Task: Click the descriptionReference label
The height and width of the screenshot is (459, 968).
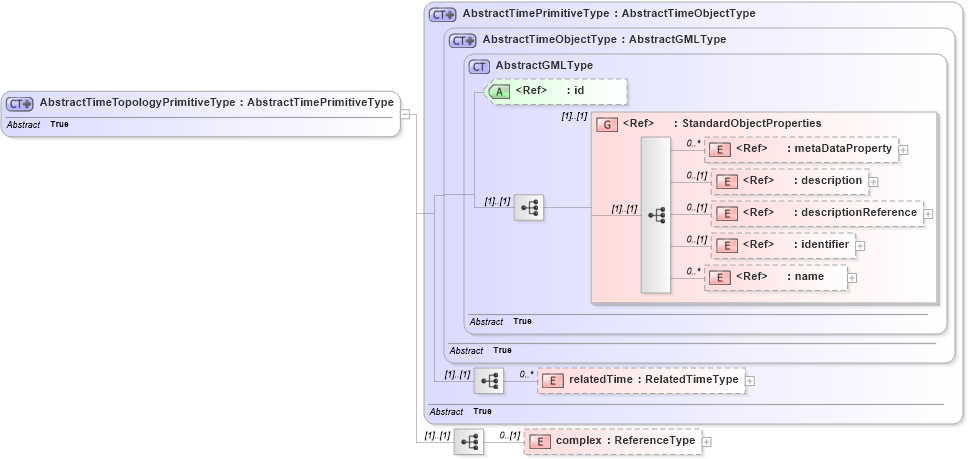Action: tap(859, 212)
